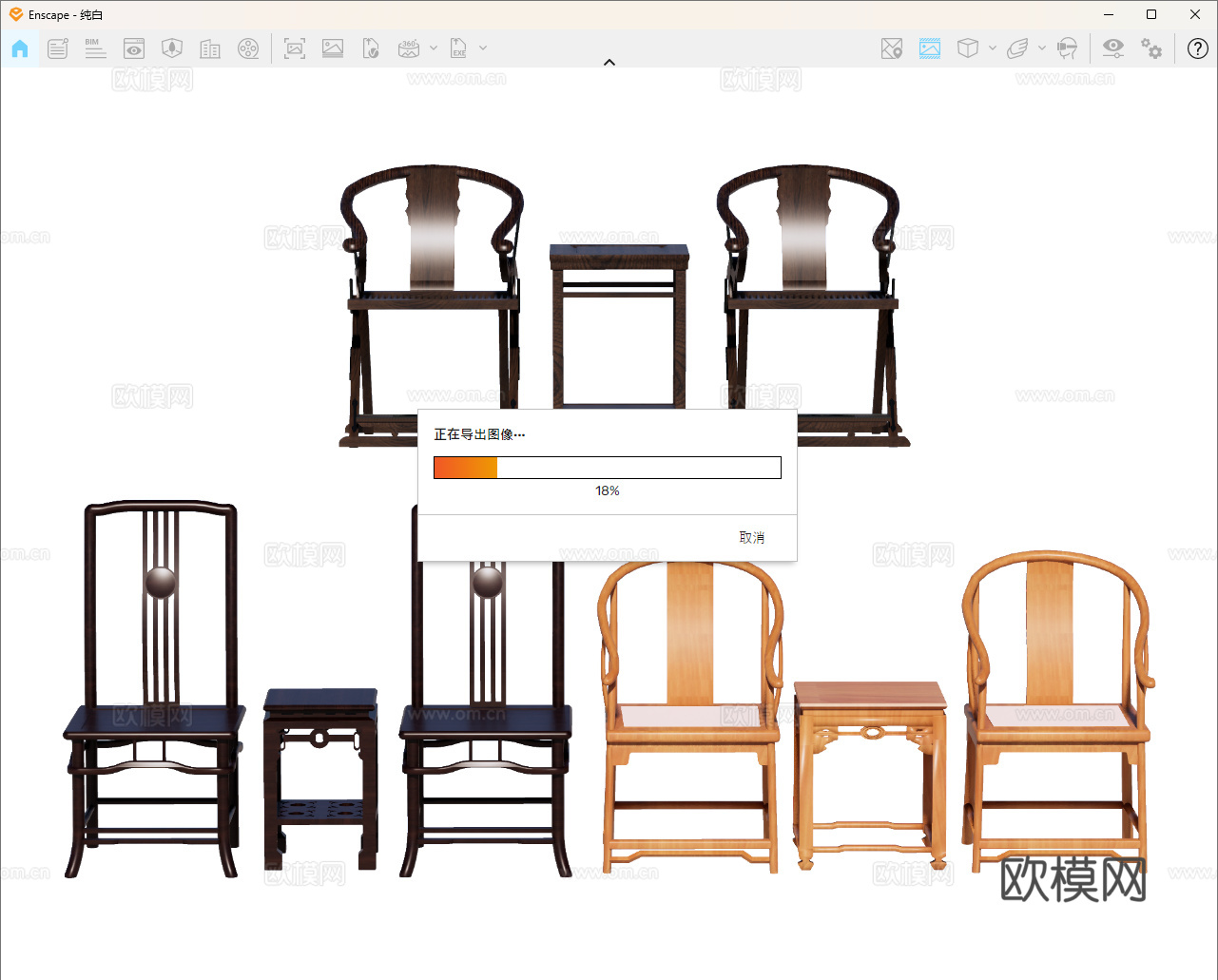Open visual settings eye slider icon
The height and width of the screenshot is (980, 1218).
[1113, 48]
